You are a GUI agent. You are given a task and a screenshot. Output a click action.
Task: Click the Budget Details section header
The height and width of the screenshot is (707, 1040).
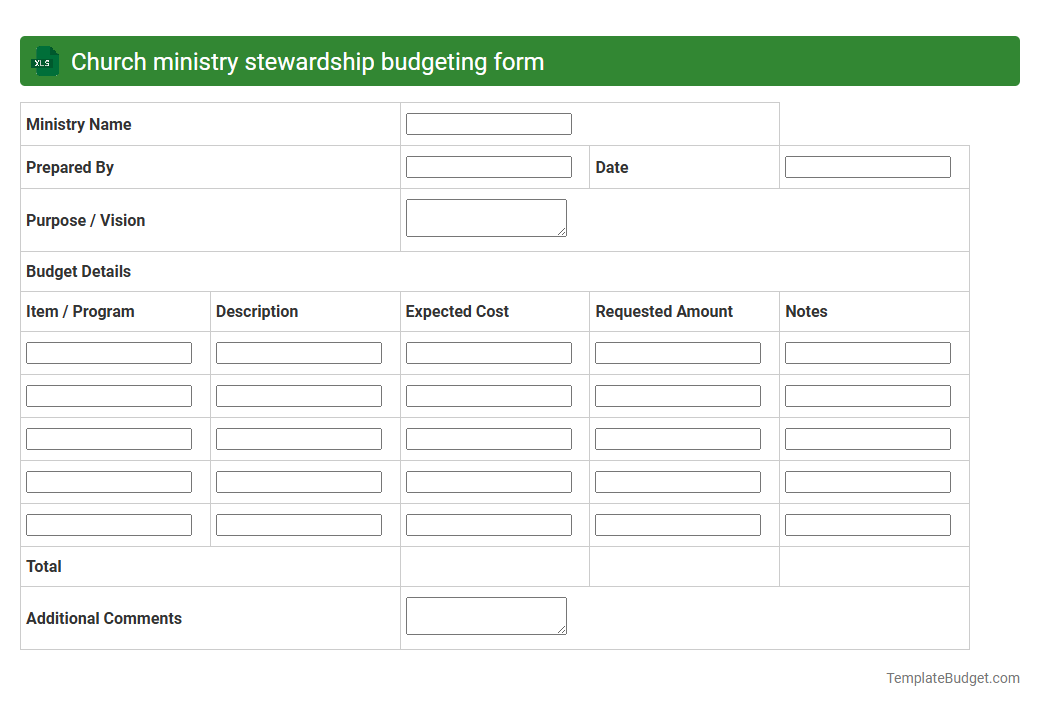tap(78, 271)
